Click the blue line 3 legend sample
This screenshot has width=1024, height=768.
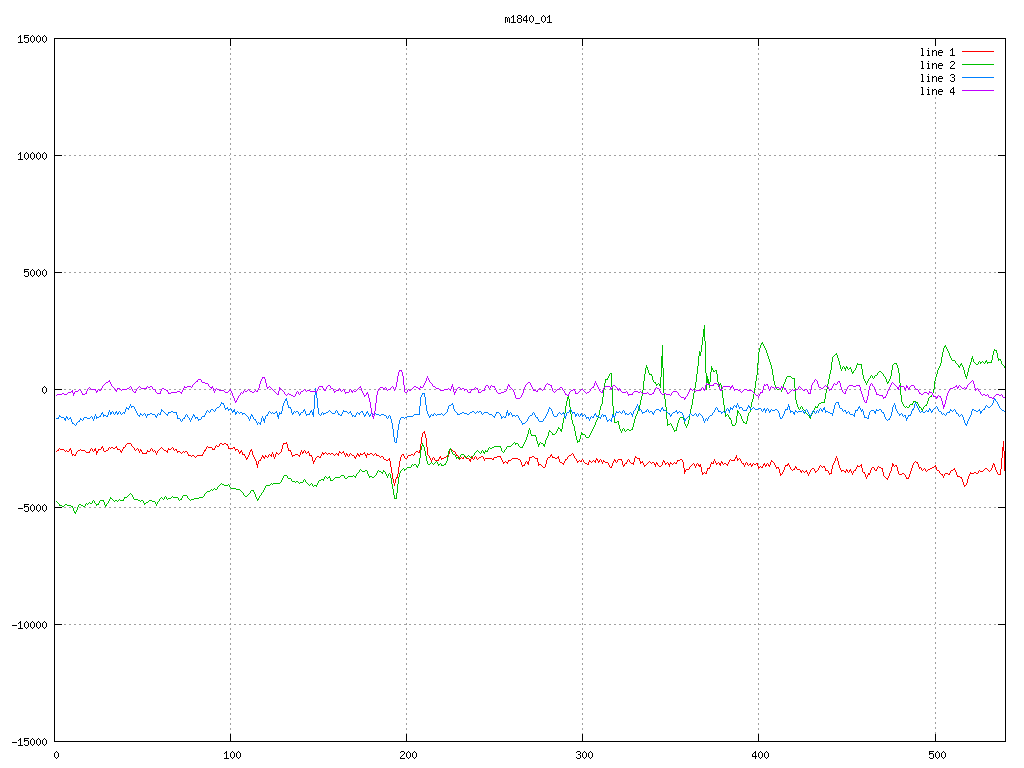979,78
